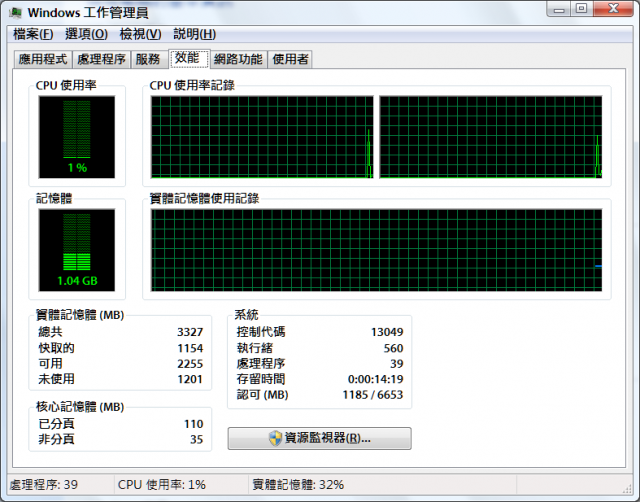Click the 已分頁 label

tap(56, 424)
